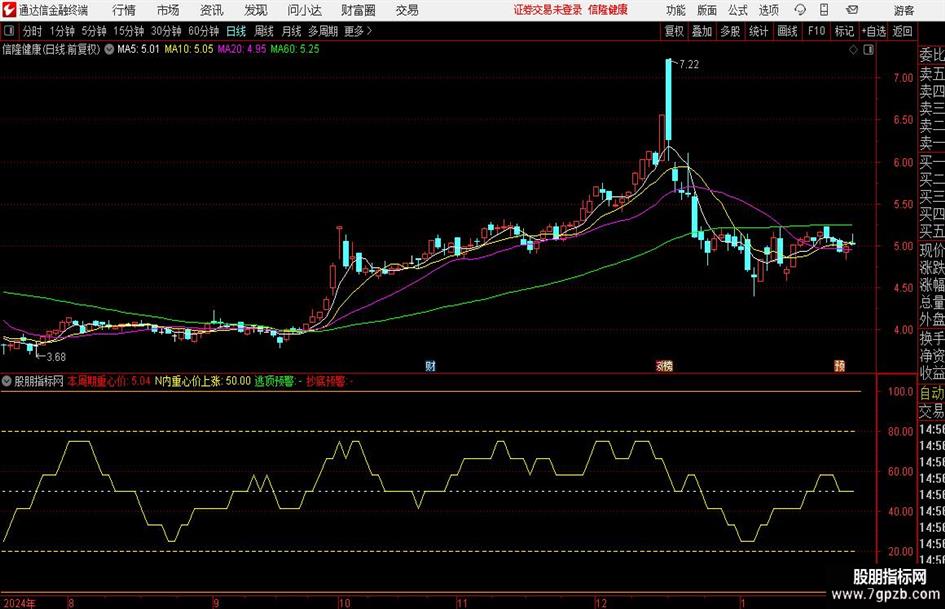Image resolution: width=945 pixels, height=609 pixels.
Task: Click the diamond icon above the chart
Action: [853, 50]
